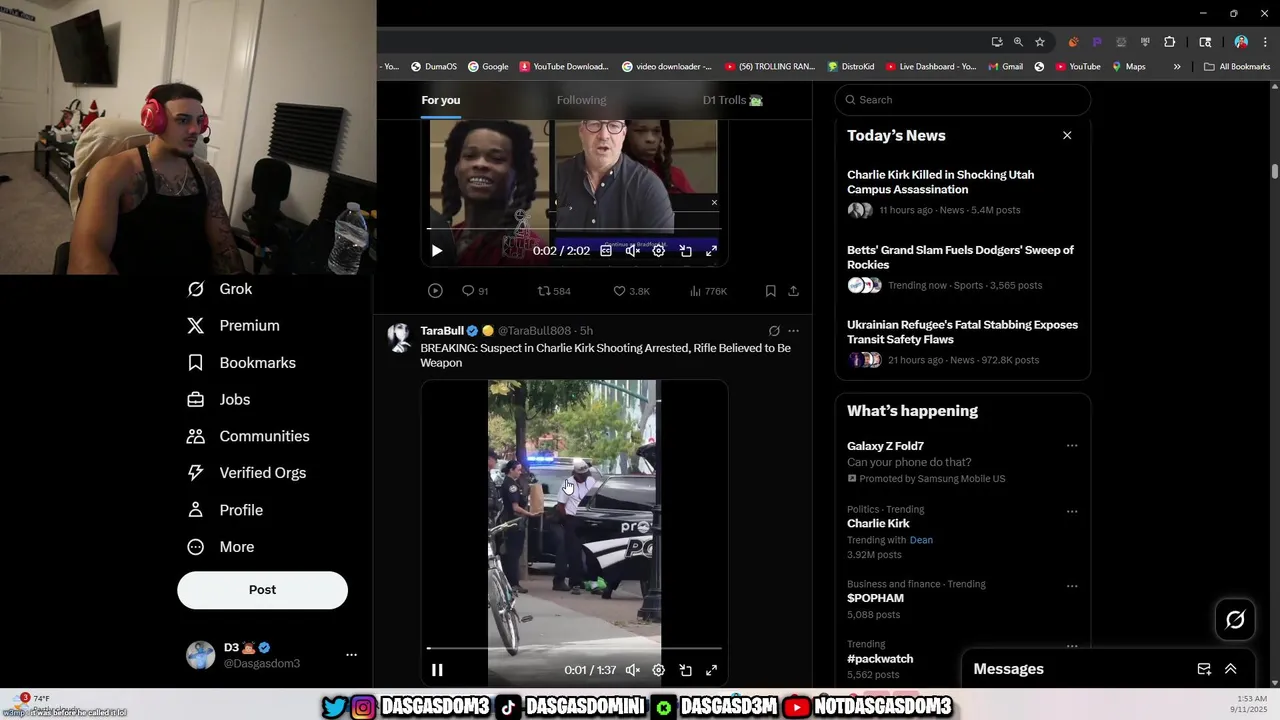Viewport: 1280px width, 720px height.
Task: Pause the TaraBull video at 0:01 / 1:37
Action: point(437,670)
